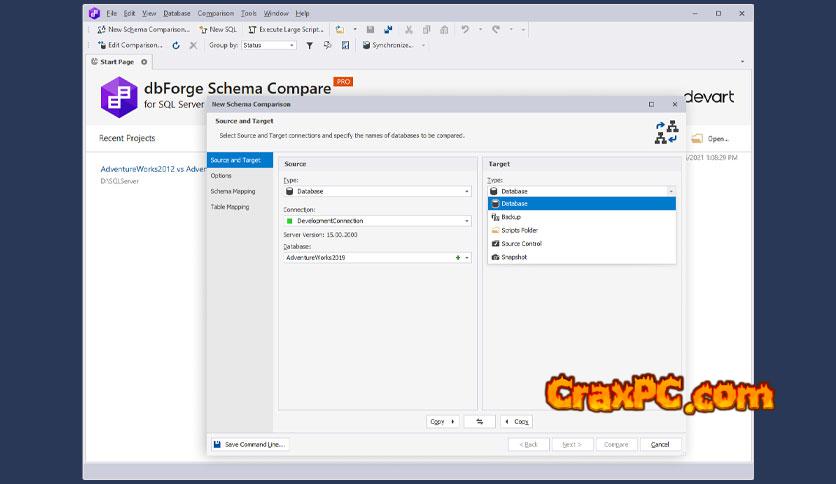The image size is (836, 484).
Task: Click the Filter funnel toolbar icon
Action: pyautogui.click(x=309, y=45)
